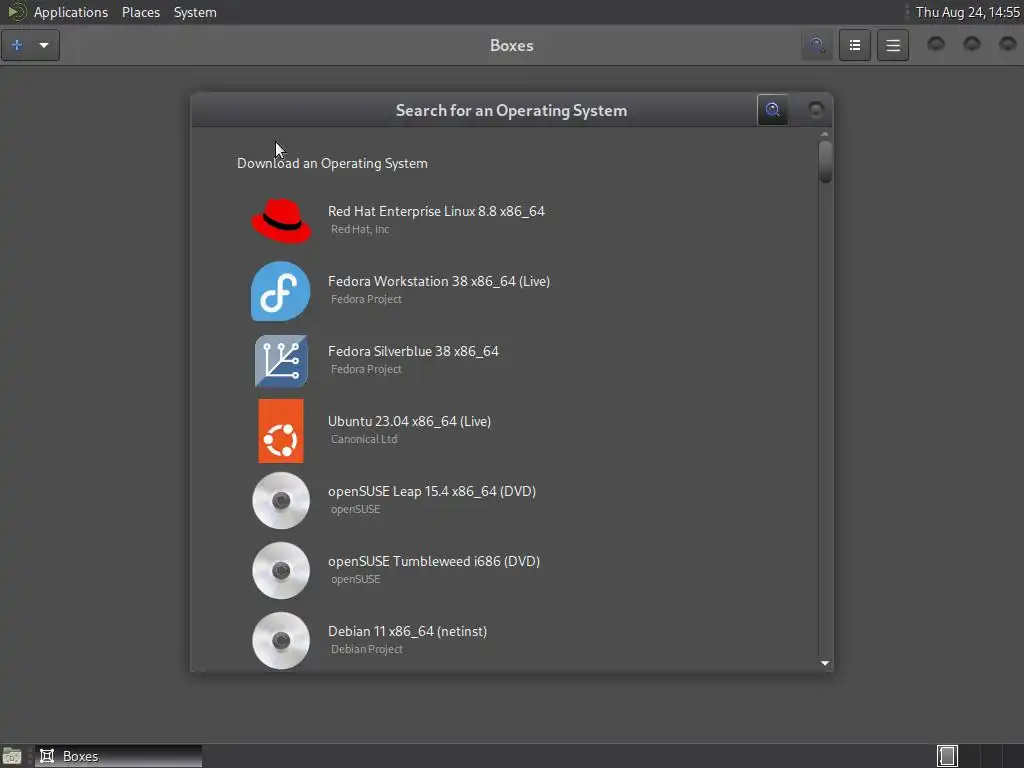Open the Applications menu
The width and height of the screenshot is (1024, 768).
tap(71, 12)
